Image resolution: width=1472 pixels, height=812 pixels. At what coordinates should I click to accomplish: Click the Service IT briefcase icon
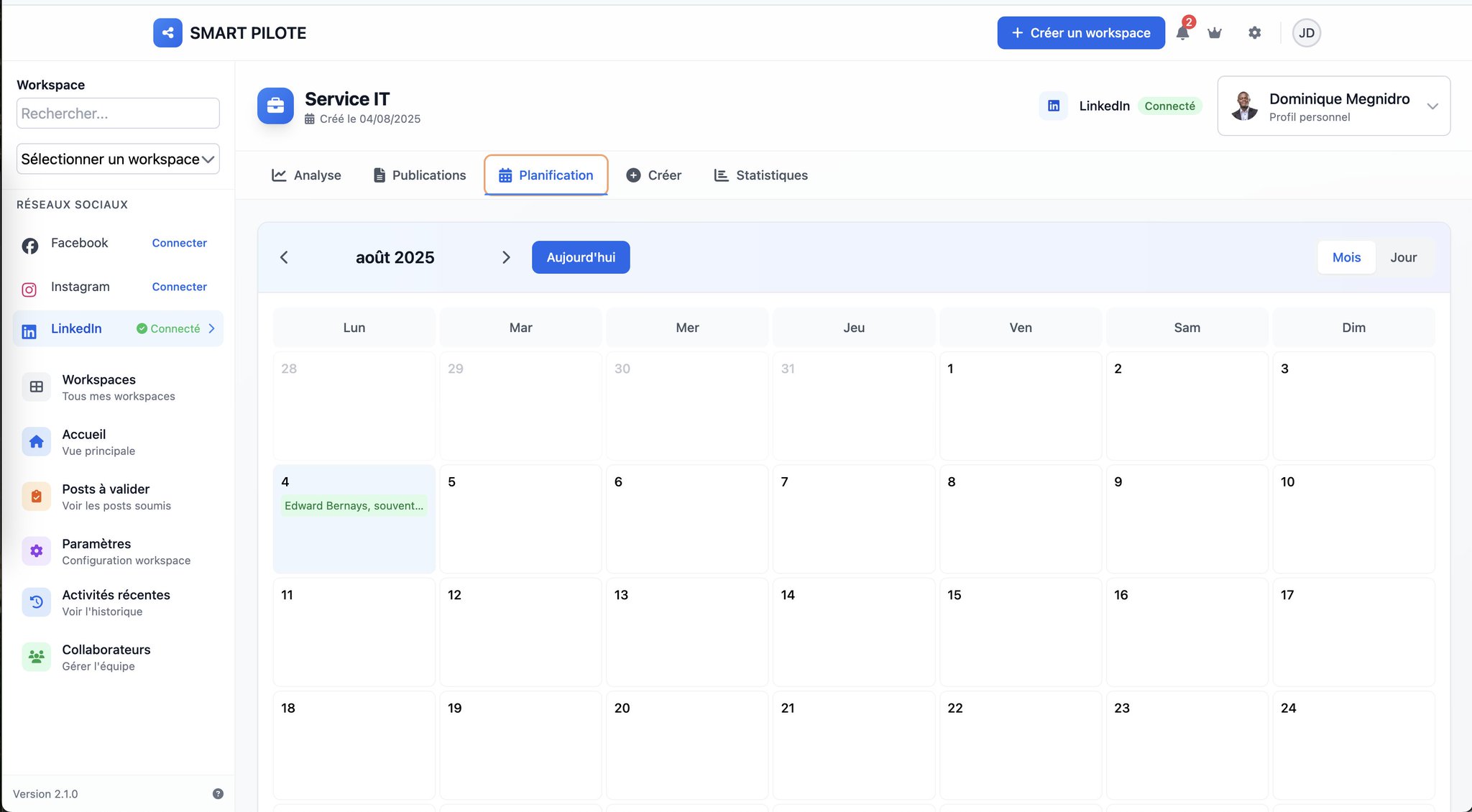pos(275,106)
